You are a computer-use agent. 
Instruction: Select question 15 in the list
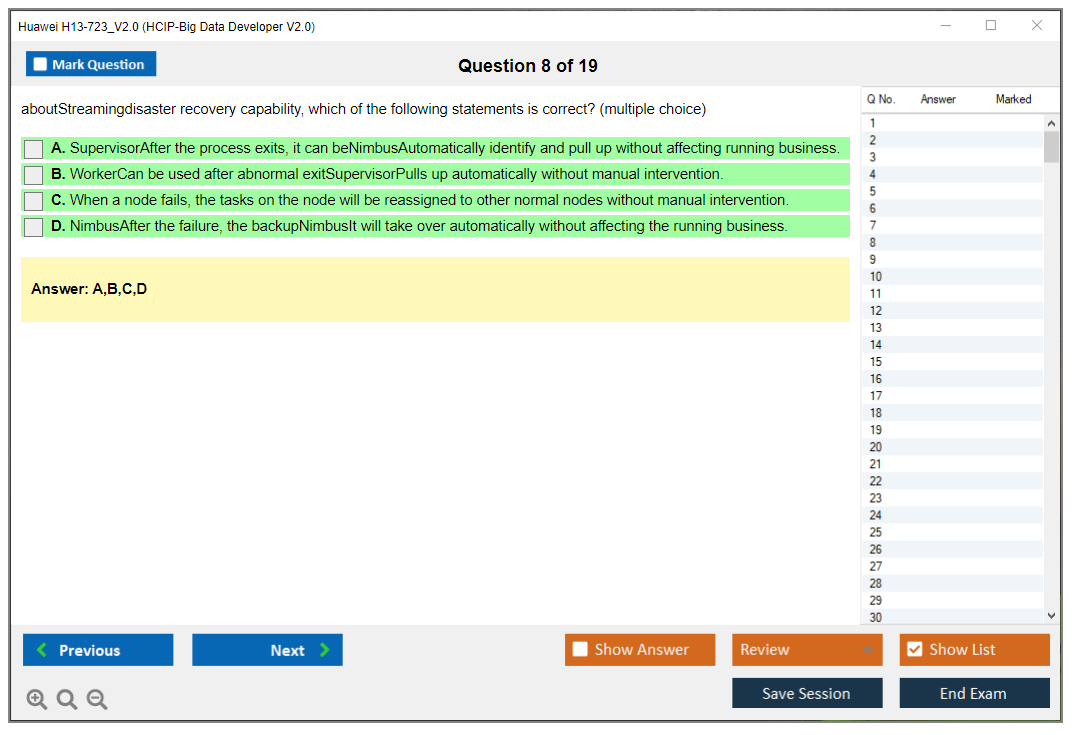pyautogui.click(x=876, y=362)
